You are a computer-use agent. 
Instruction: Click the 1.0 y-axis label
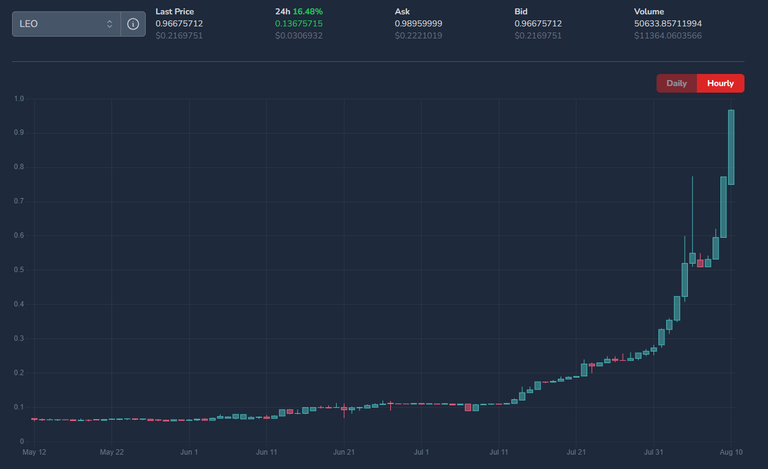coord(19,98)
